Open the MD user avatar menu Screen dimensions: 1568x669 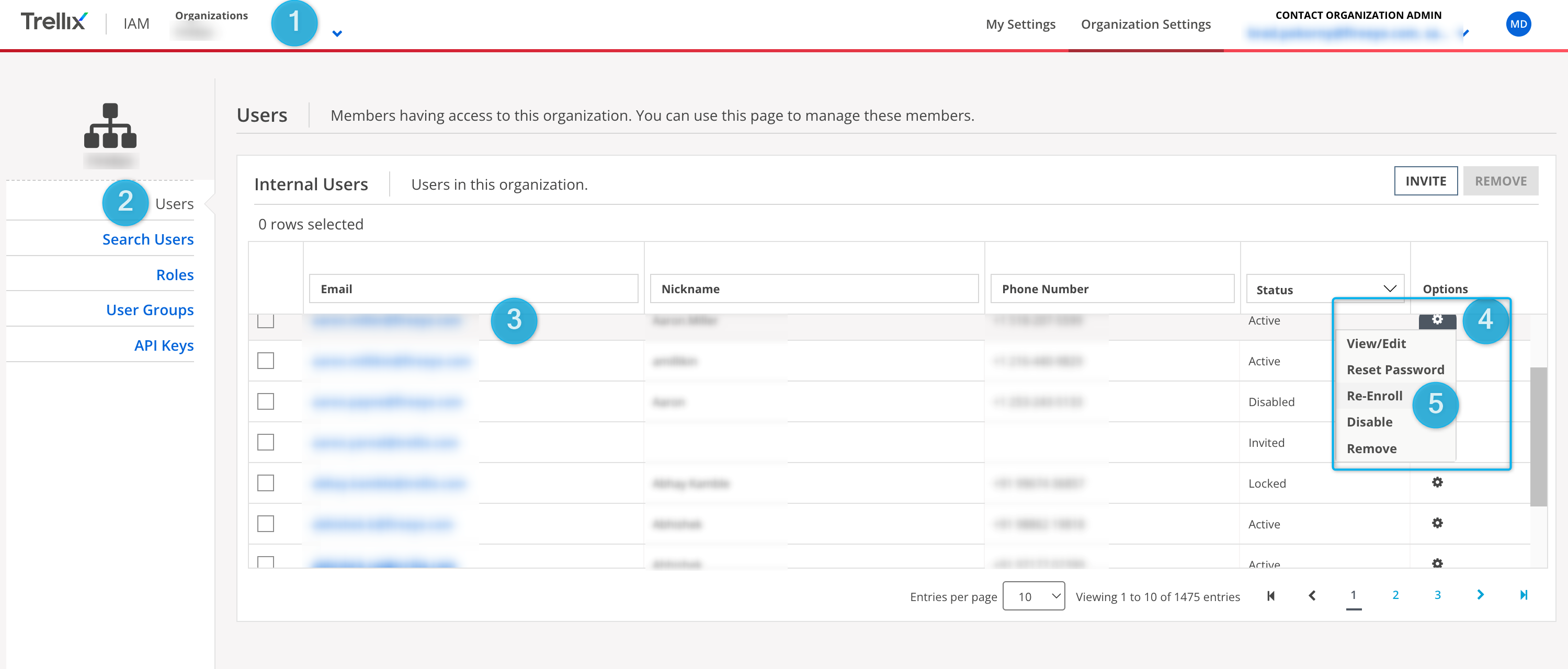[1519, 24]
